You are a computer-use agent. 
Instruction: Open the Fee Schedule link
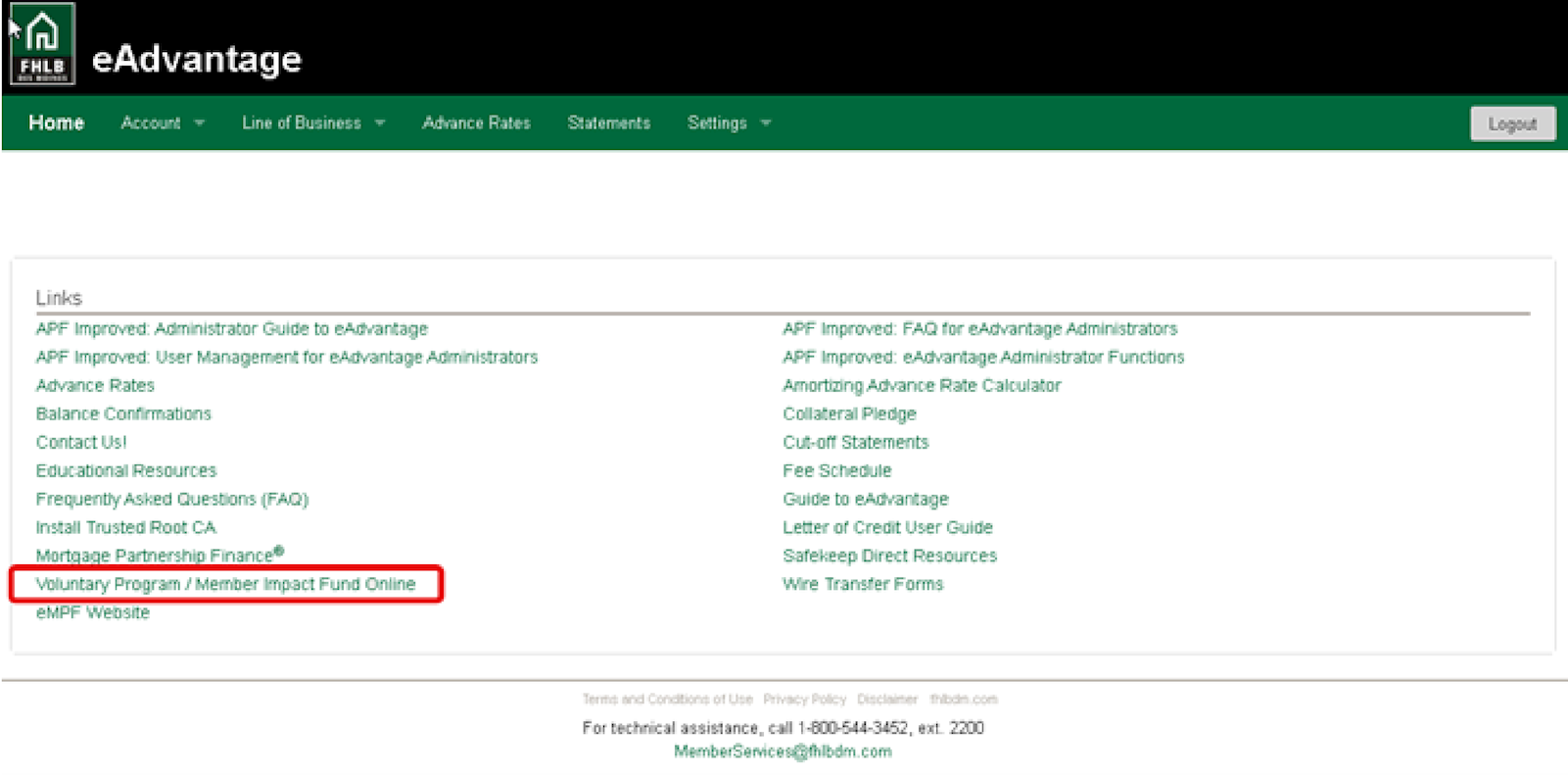click(836, 470)
